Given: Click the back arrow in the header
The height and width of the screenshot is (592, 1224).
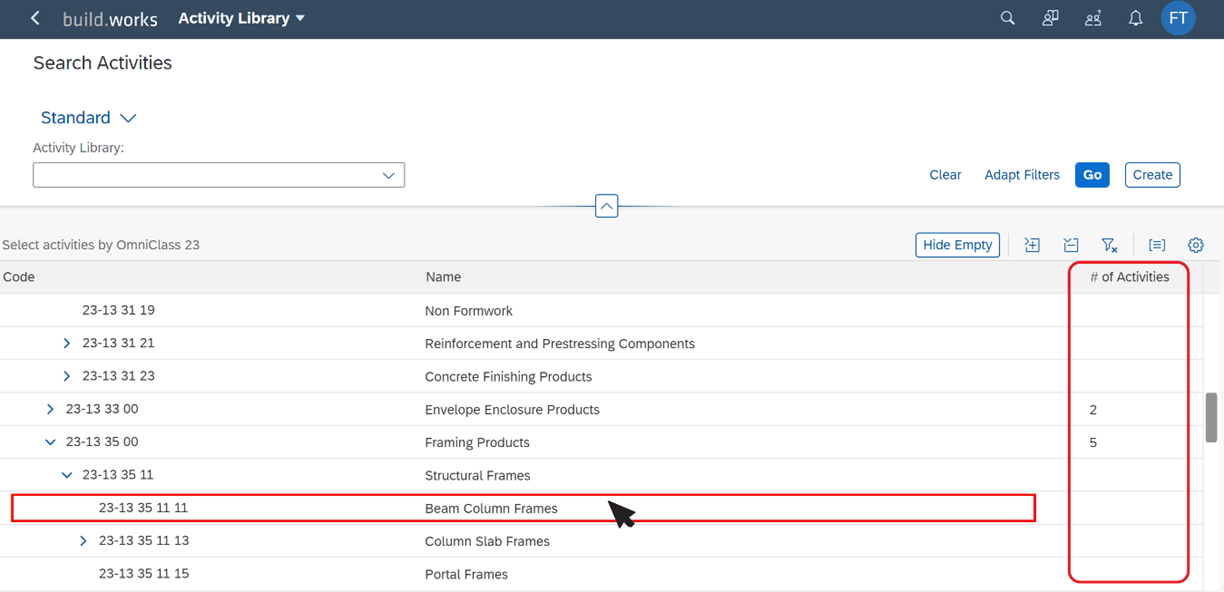Looking at the screenshot, I should 35,18.
